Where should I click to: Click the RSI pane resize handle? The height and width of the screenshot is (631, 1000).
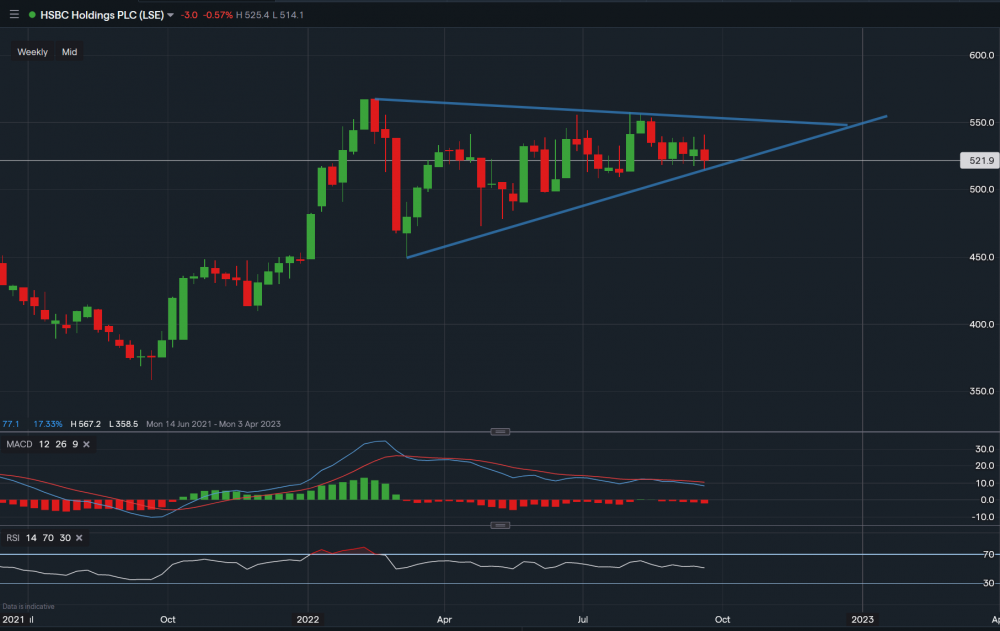click(500, 525)
